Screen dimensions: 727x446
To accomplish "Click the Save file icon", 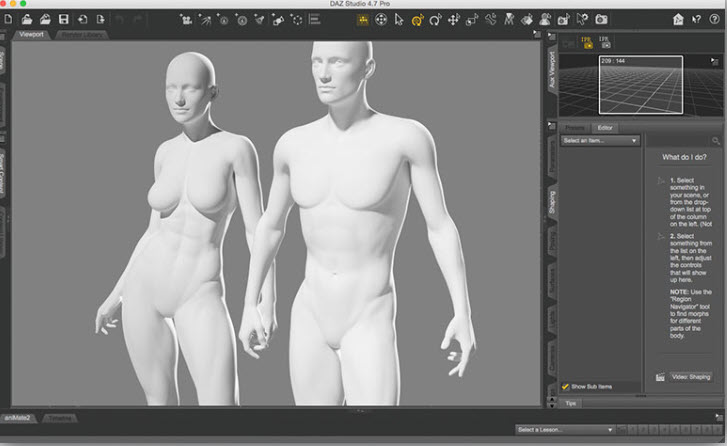I will [x=64, y=19].
